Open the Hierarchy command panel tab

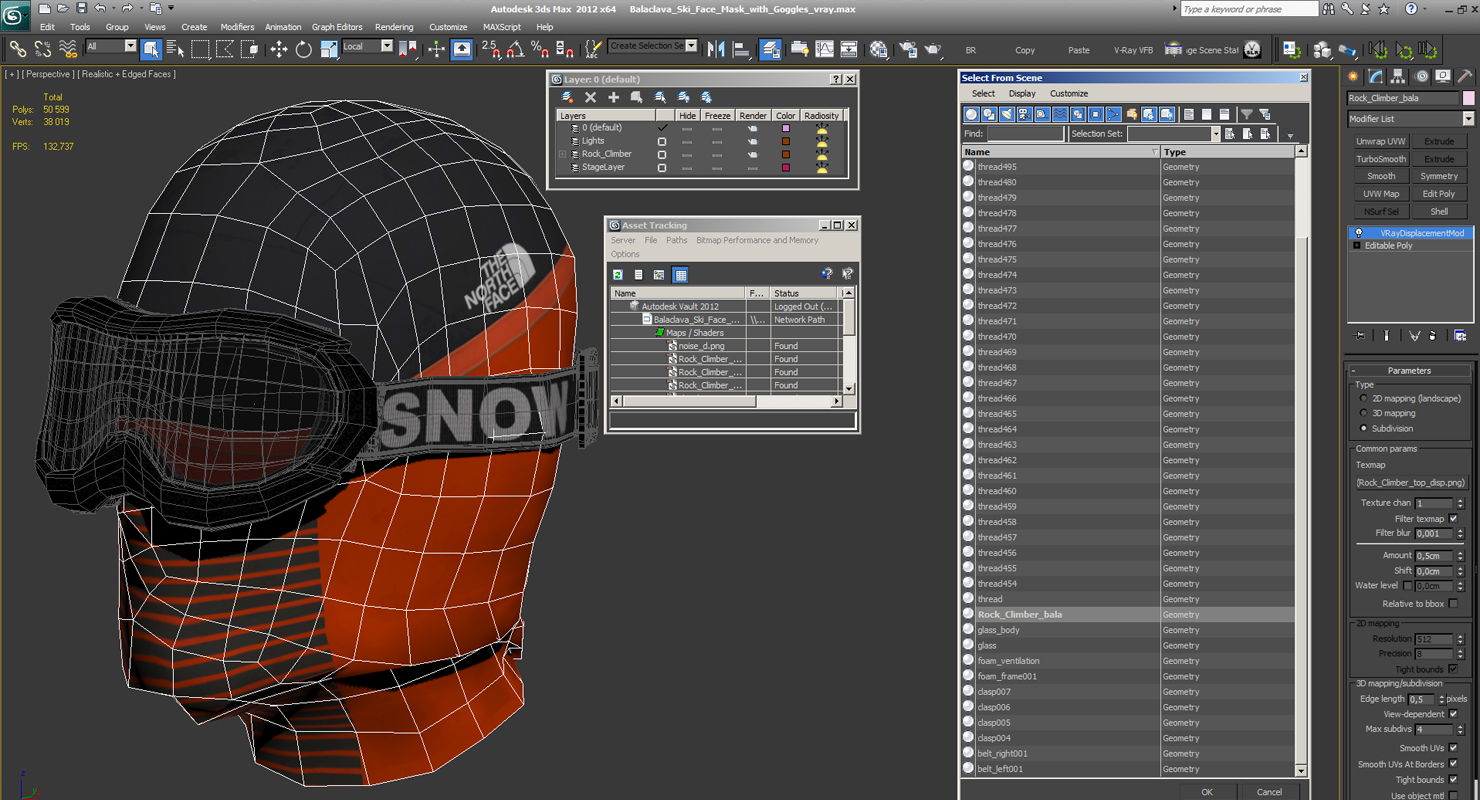(x=1398, y=76)
